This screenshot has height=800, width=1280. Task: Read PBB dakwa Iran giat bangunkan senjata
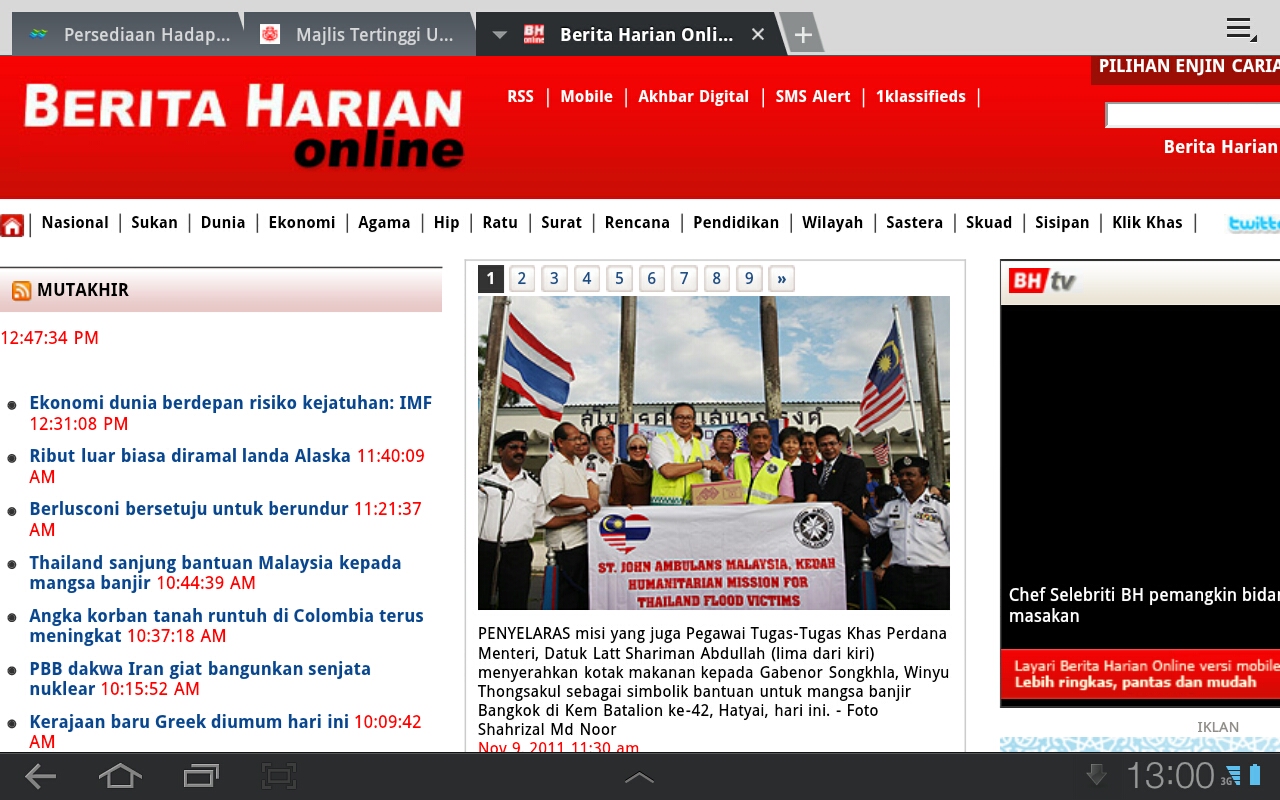point(200,678)
